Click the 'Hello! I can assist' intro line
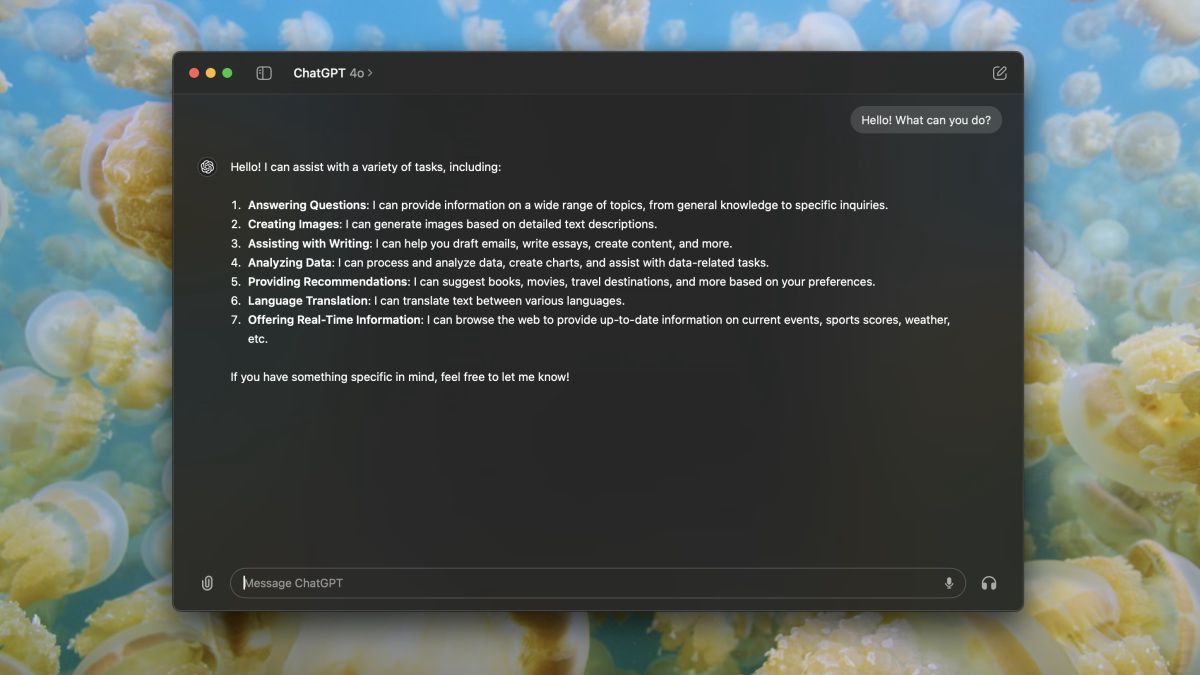This screenshot has width=1200, height=675. click(366, 167)
